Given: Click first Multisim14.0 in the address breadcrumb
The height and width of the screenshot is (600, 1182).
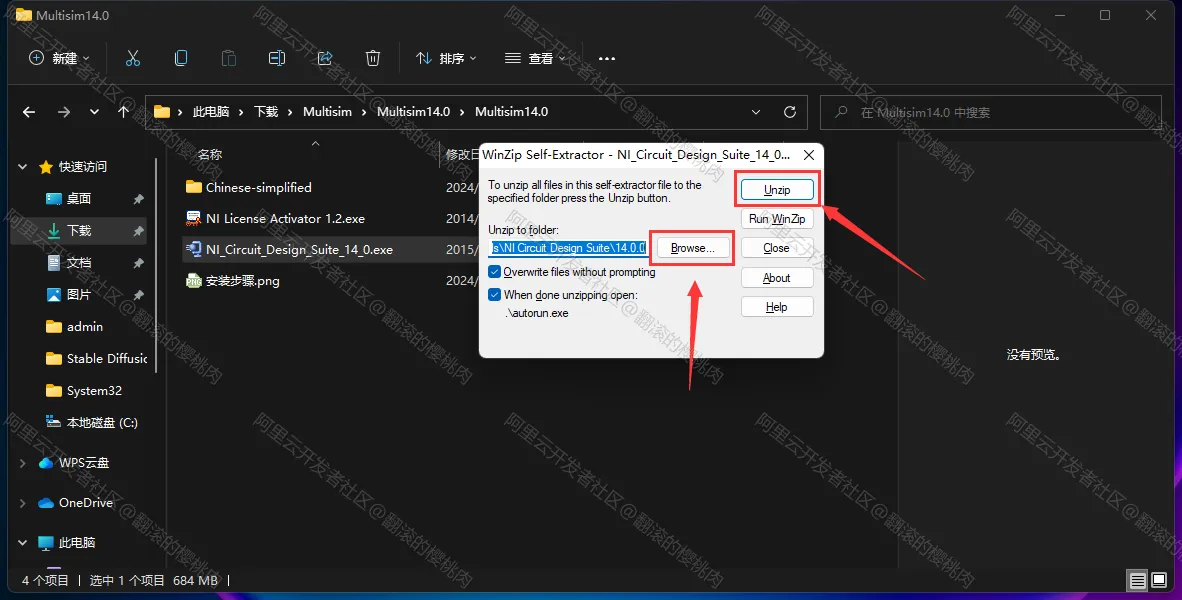Looking at the screenshot, I should coord(413,112).
